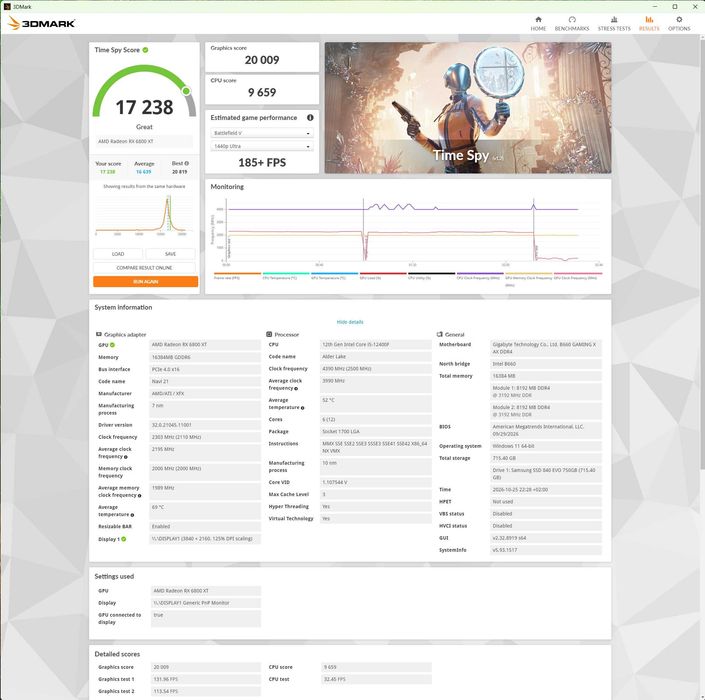The image size is (705, 700).
Task: Toggle the CPU Utility (%) legend series
Action: [432, 276]
